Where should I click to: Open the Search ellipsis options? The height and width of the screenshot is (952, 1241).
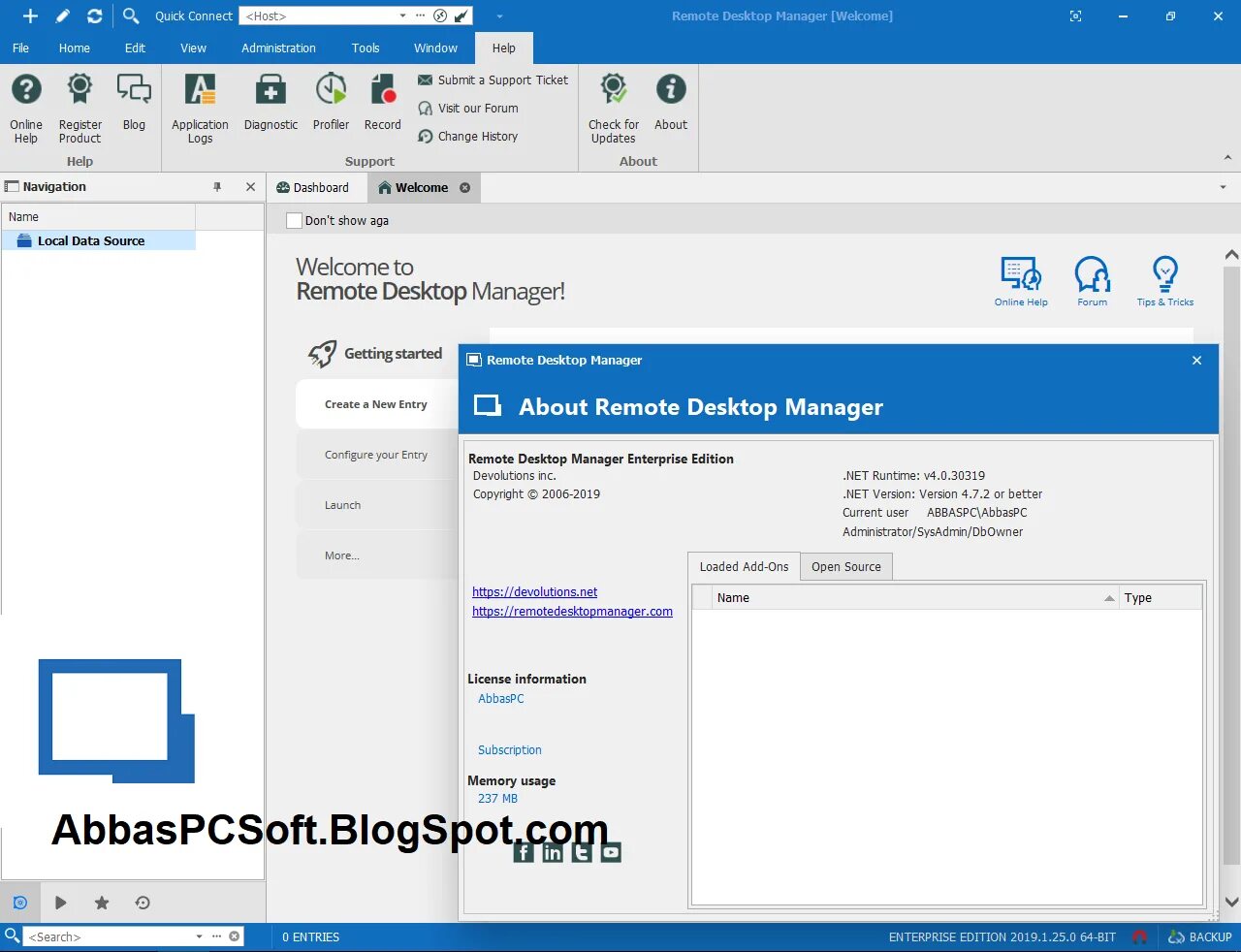[x=217, y=936]
